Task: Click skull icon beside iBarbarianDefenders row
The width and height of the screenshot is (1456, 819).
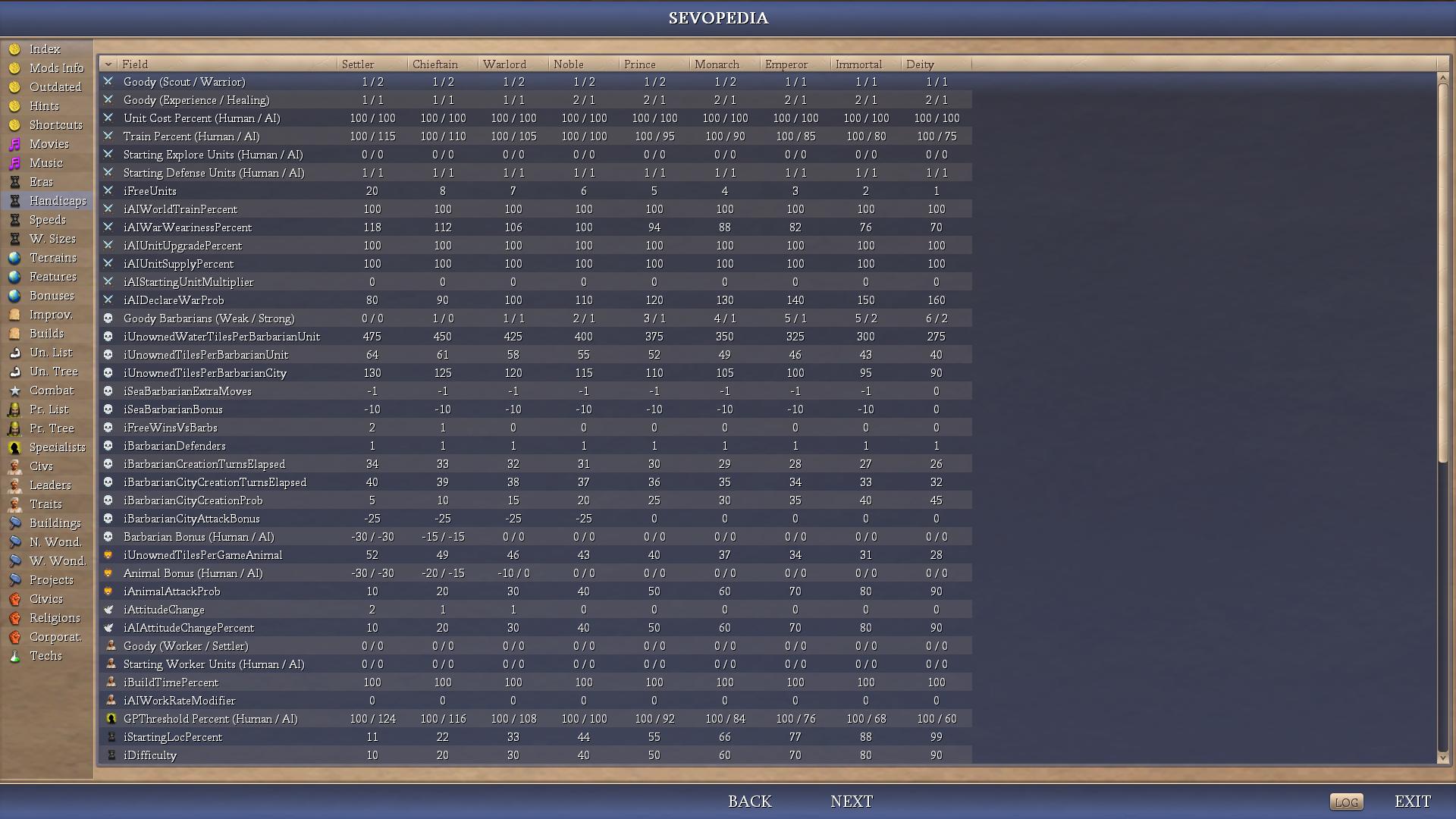Action: [x=108, y=446]
